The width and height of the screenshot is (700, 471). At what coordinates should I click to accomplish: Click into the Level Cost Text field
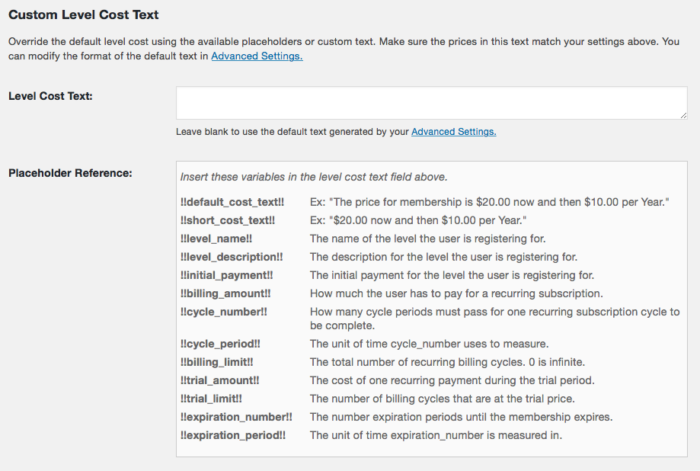[432, 103]
